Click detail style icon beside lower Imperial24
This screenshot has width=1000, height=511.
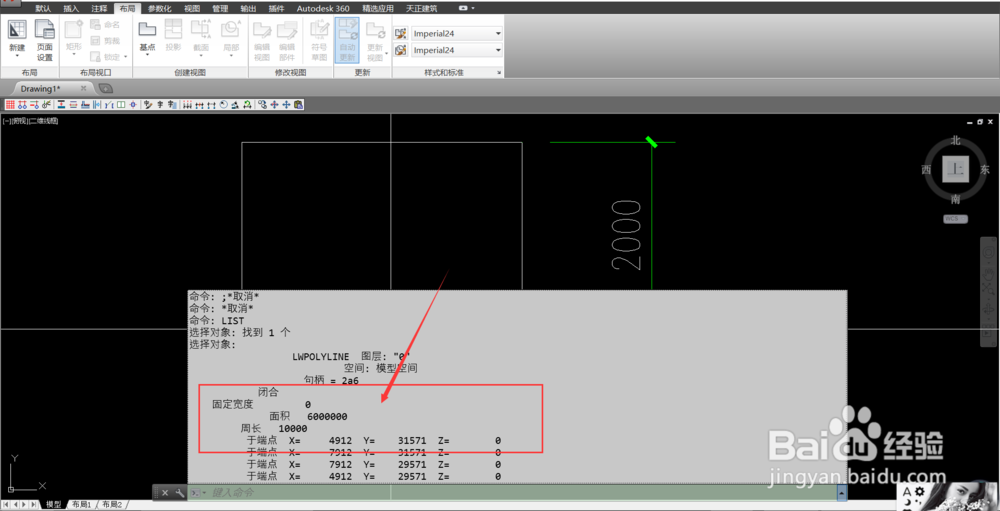point(401,50)
